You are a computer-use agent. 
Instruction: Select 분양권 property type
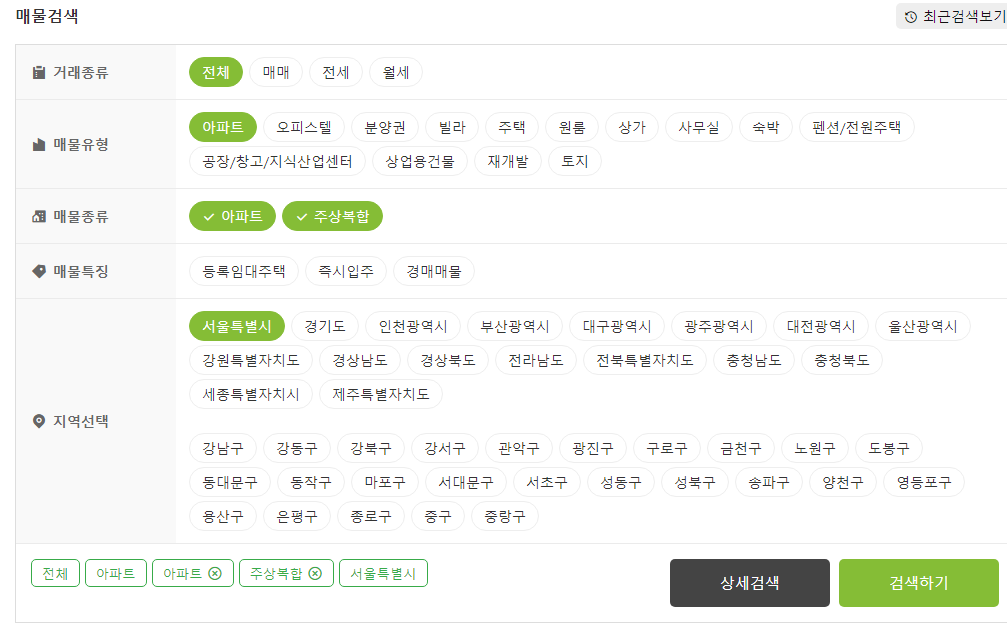click(385, 127)
